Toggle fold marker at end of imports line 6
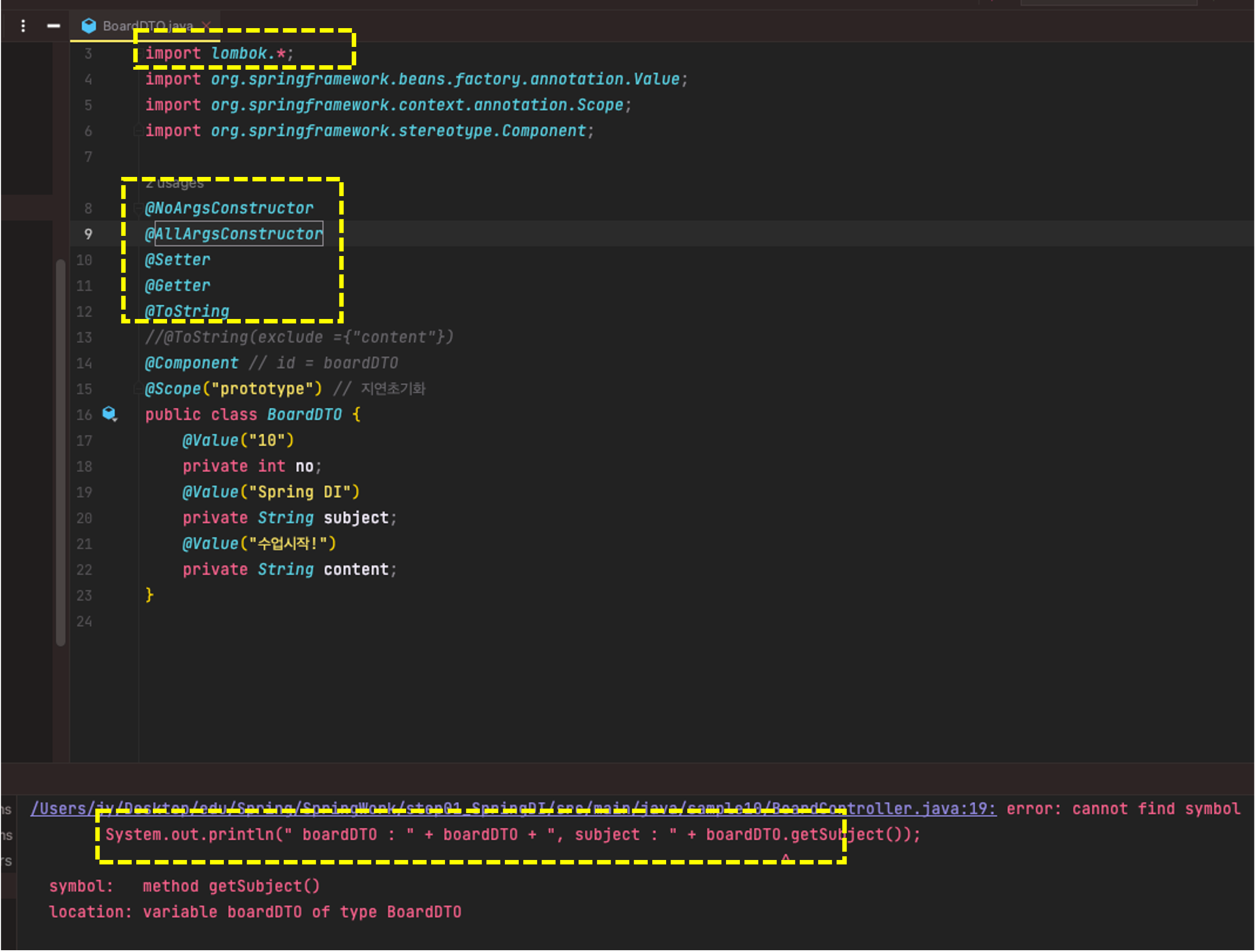This screenshot has height=952, width=1255. coord(138,131)
